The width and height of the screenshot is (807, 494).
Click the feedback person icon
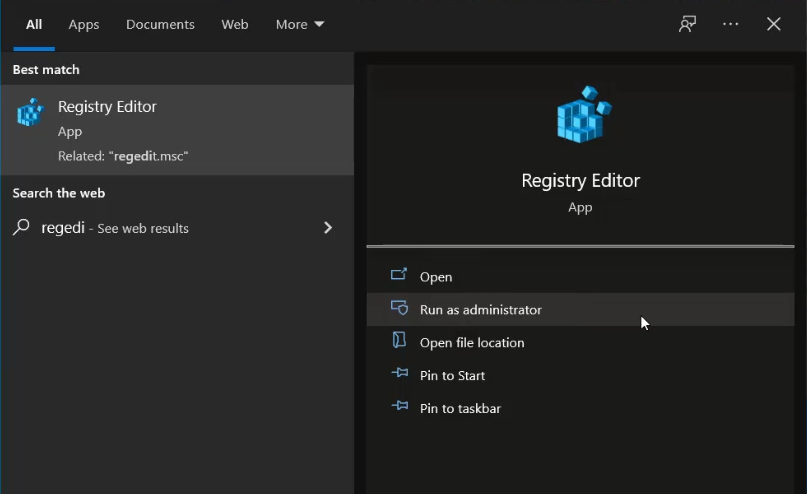687,24
